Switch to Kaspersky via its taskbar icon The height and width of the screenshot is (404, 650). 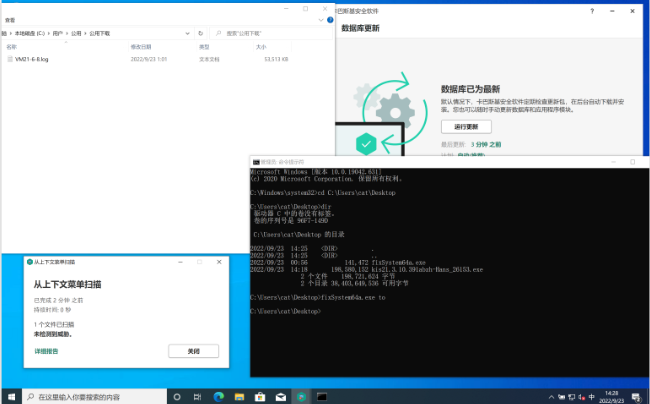[x=301, y=397]
